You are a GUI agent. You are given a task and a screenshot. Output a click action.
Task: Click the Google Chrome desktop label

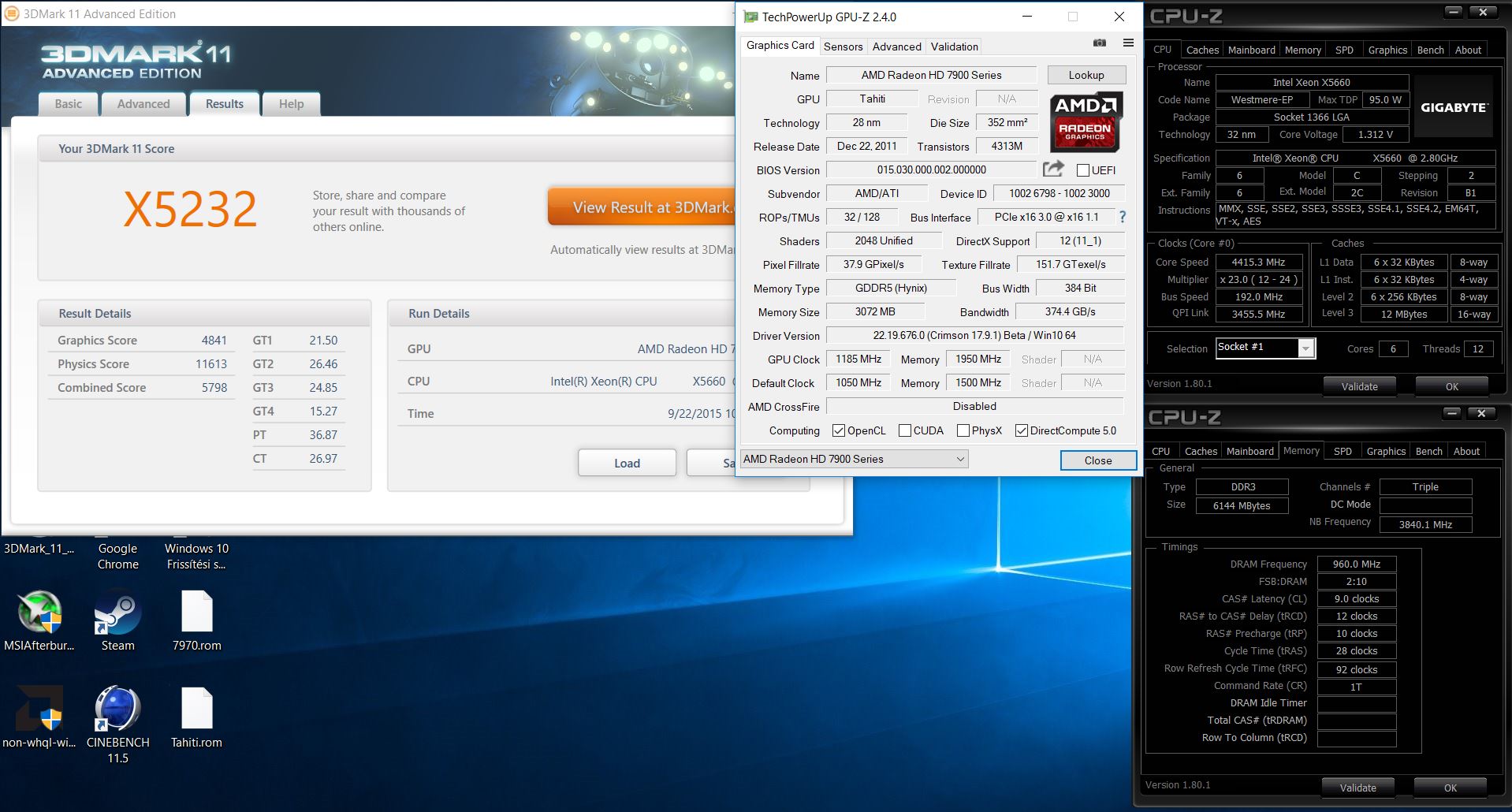118,557
